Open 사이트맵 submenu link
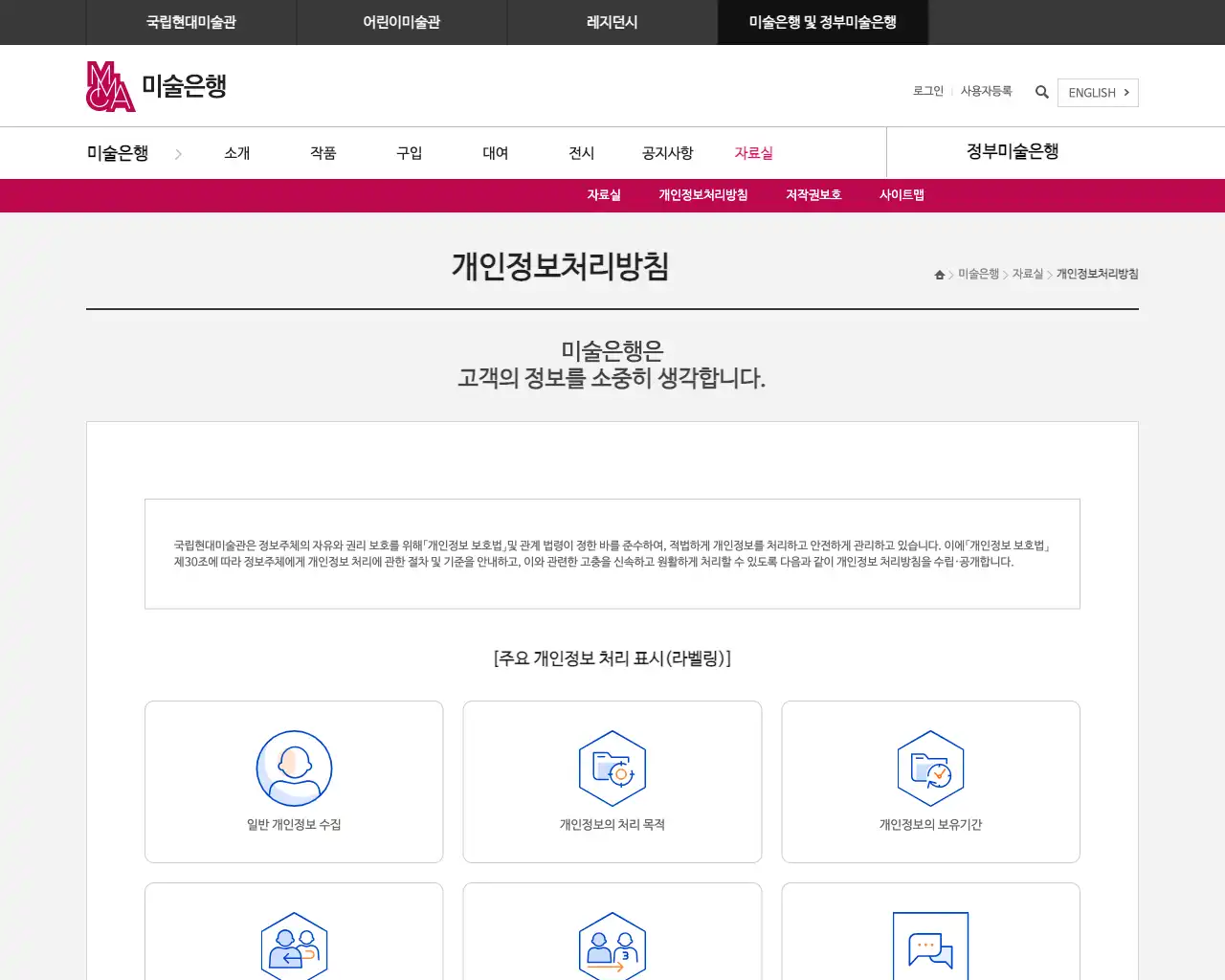1225x980 pixels. click(x=902, y=195)
